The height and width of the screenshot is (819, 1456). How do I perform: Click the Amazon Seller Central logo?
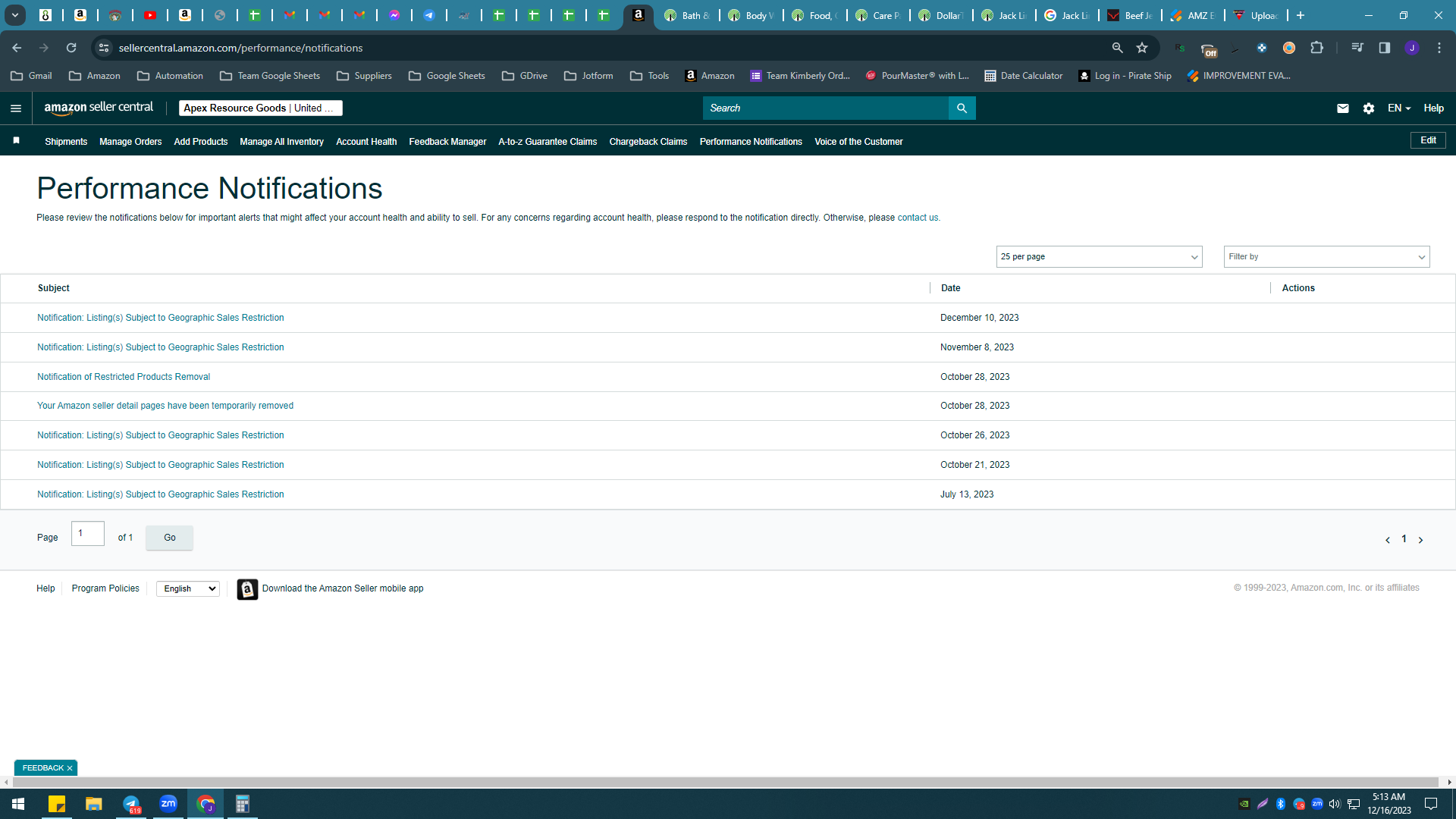tap(99, 108)
